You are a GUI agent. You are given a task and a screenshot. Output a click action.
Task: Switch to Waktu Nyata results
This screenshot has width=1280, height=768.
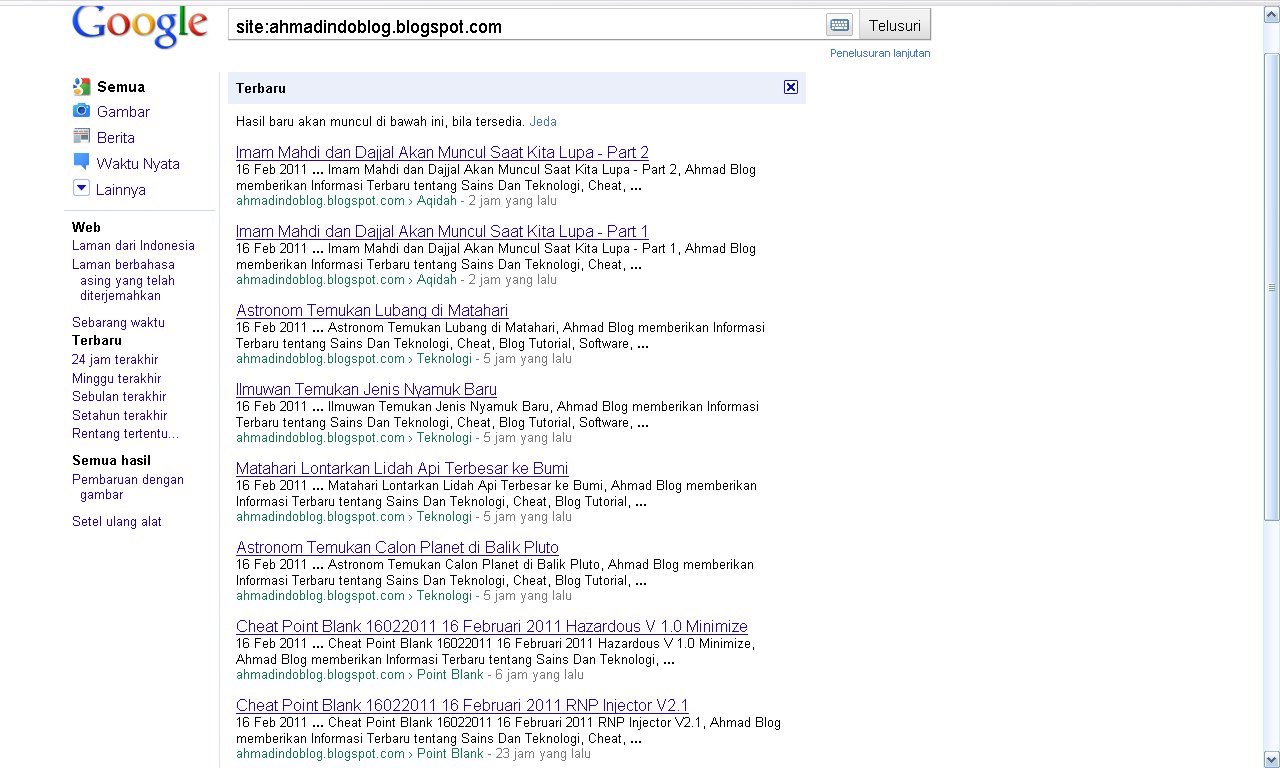coord(138,164)
